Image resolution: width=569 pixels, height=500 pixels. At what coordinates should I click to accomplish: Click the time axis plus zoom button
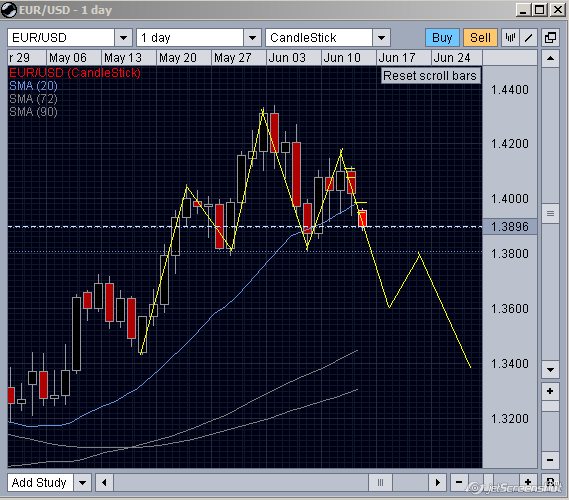[x=528, y=483]
